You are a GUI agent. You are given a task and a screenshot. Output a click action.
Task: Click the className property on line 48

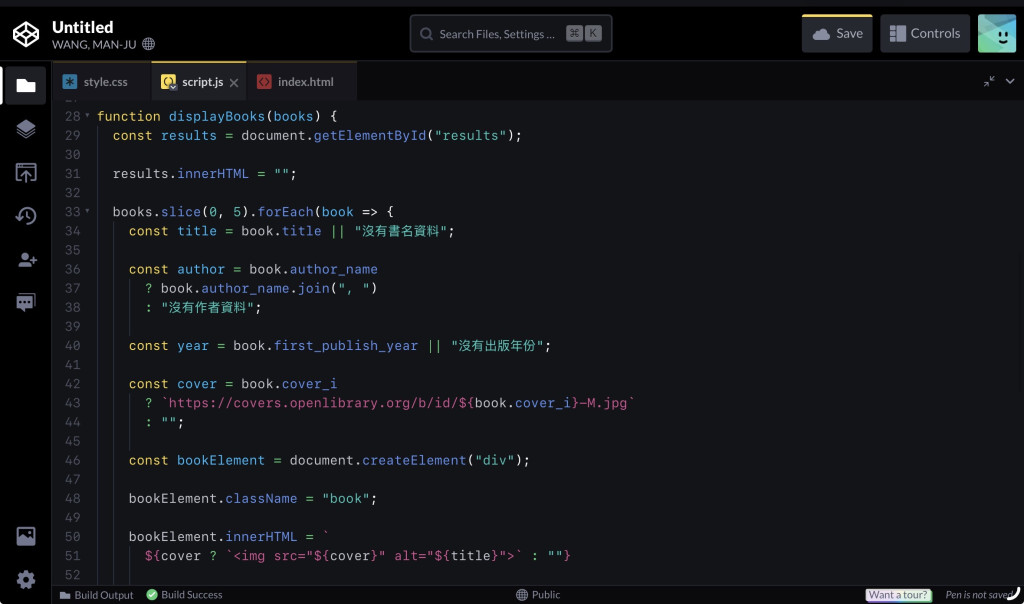coord(261,498)
